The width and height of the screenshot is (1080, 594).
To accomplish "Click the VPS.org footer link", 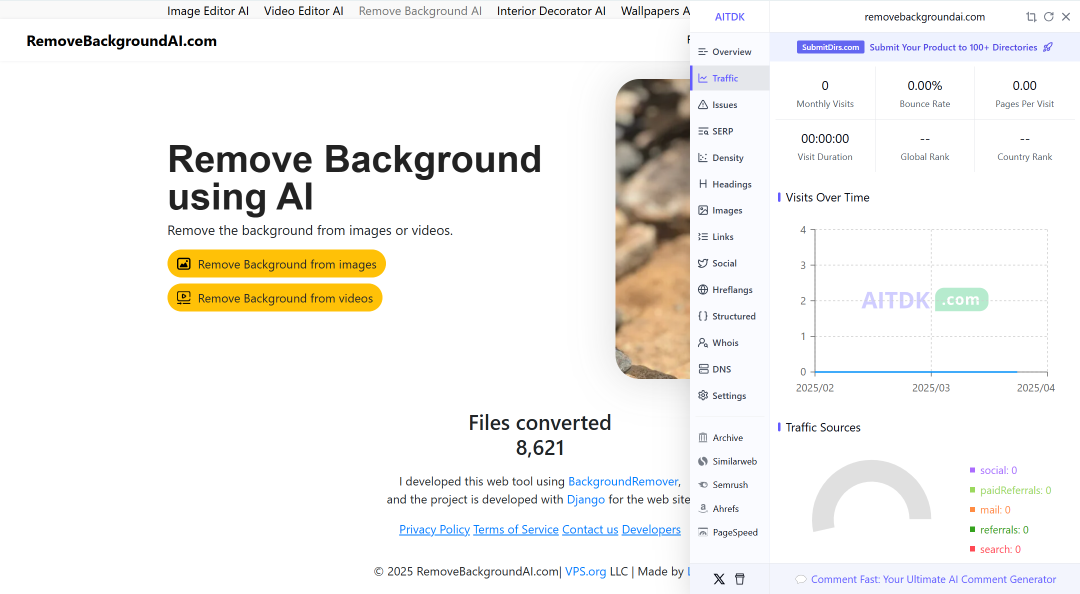I will click(x=585, y=571).
